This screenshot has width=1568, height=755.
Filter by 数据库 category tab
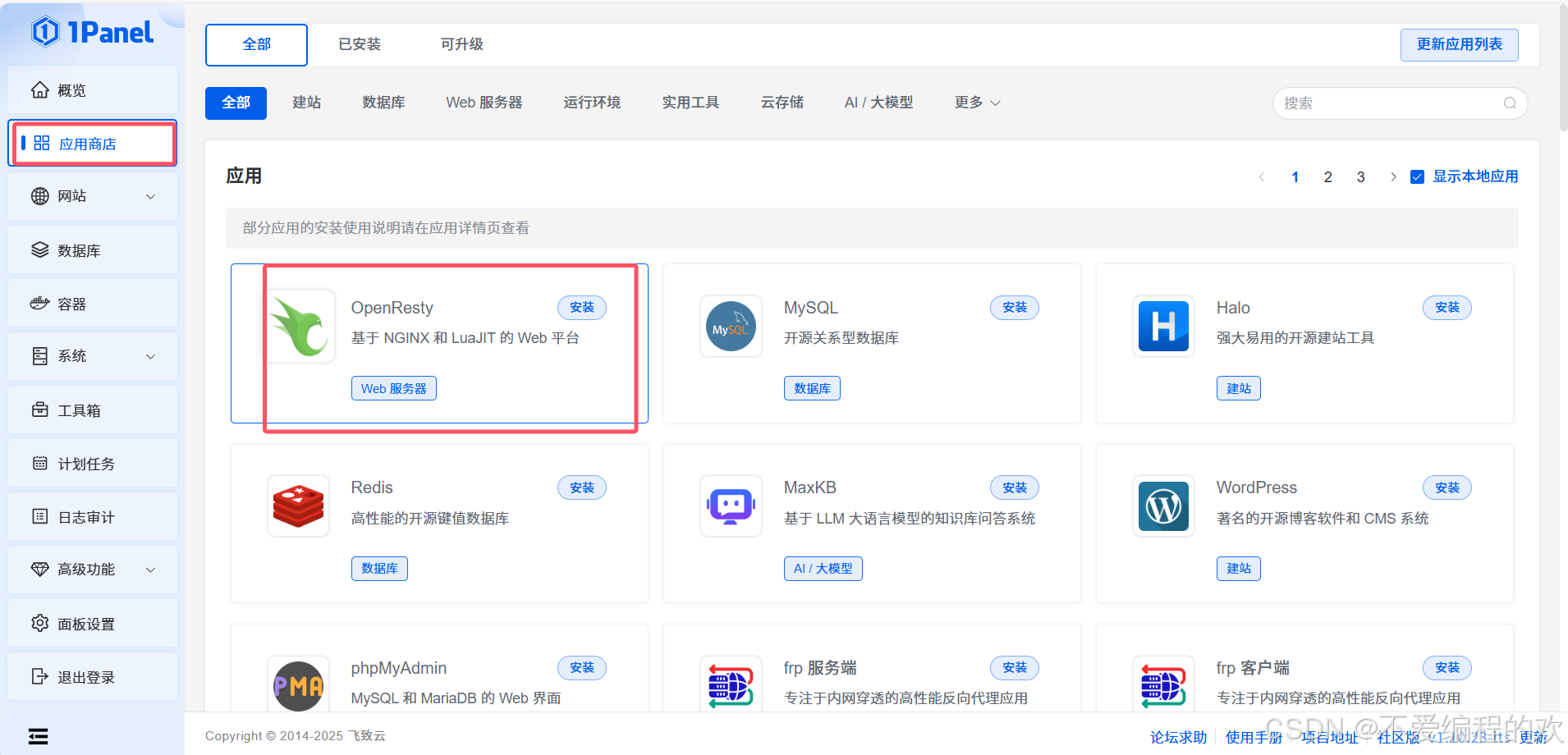click(x=384, y=103)
